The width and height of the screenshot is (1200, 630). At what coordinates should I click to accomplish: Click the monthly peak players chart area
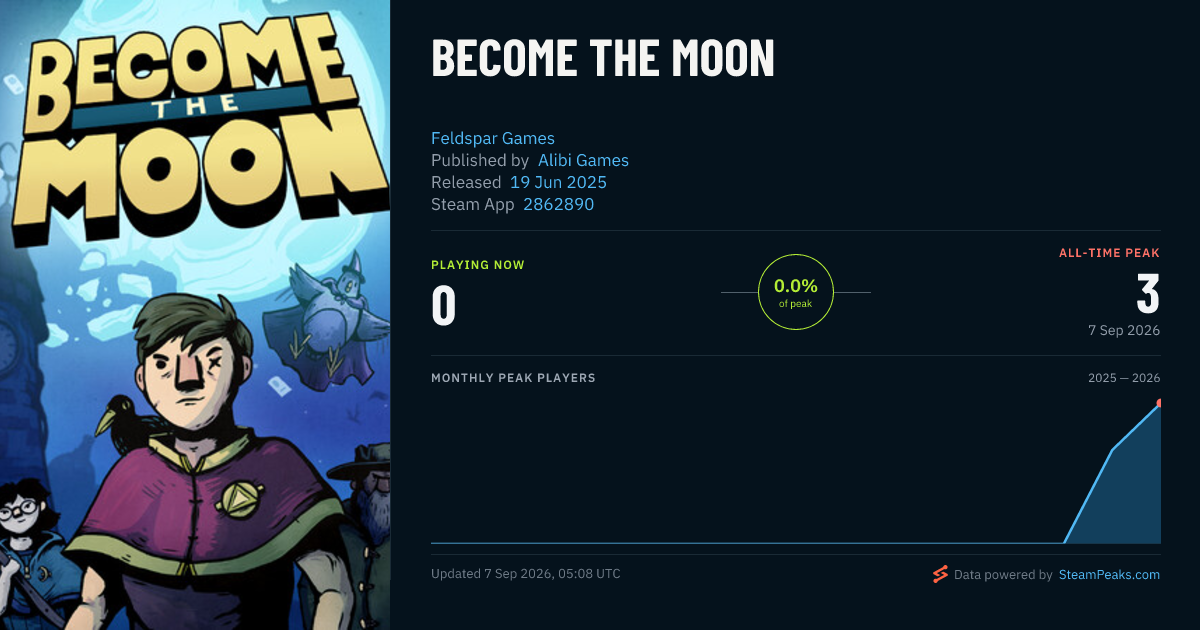coord(796,470)
